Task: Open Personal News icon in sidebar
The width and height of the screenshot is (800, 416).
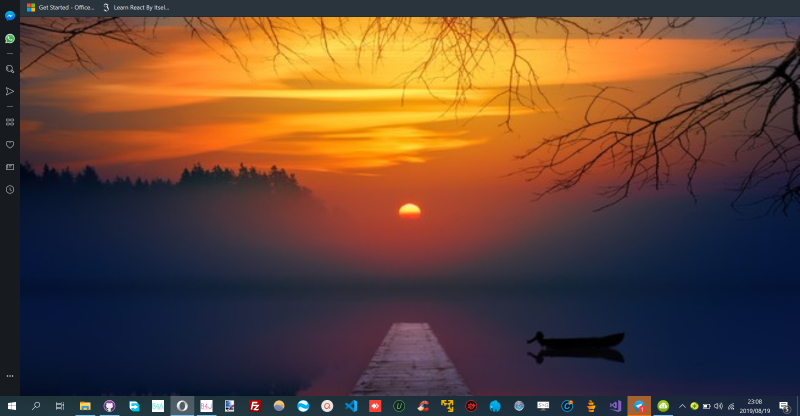Action: click(10, 167)
